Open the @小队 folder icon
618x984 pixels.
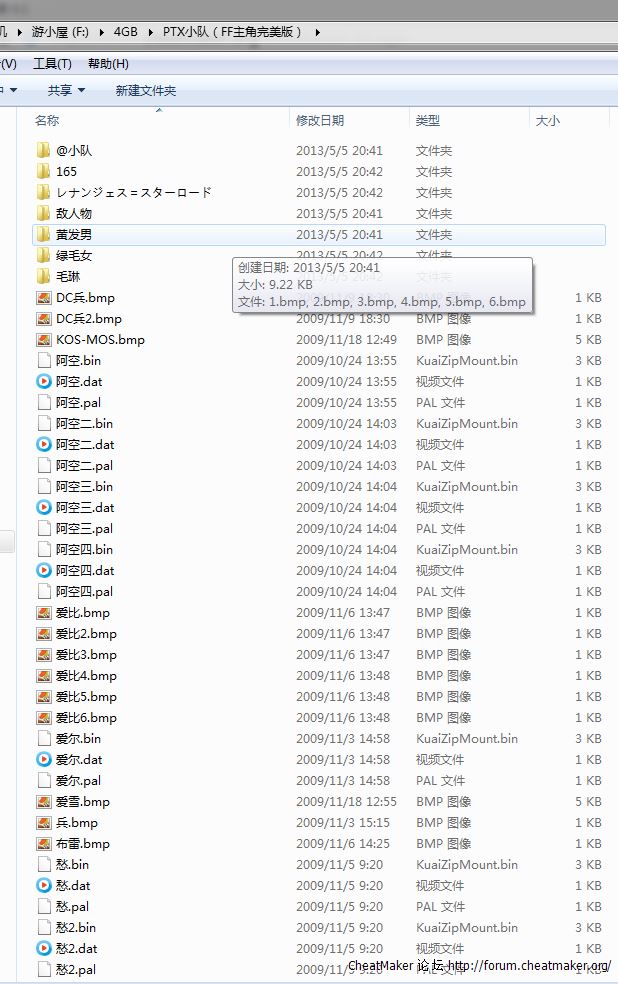(43, 150)
